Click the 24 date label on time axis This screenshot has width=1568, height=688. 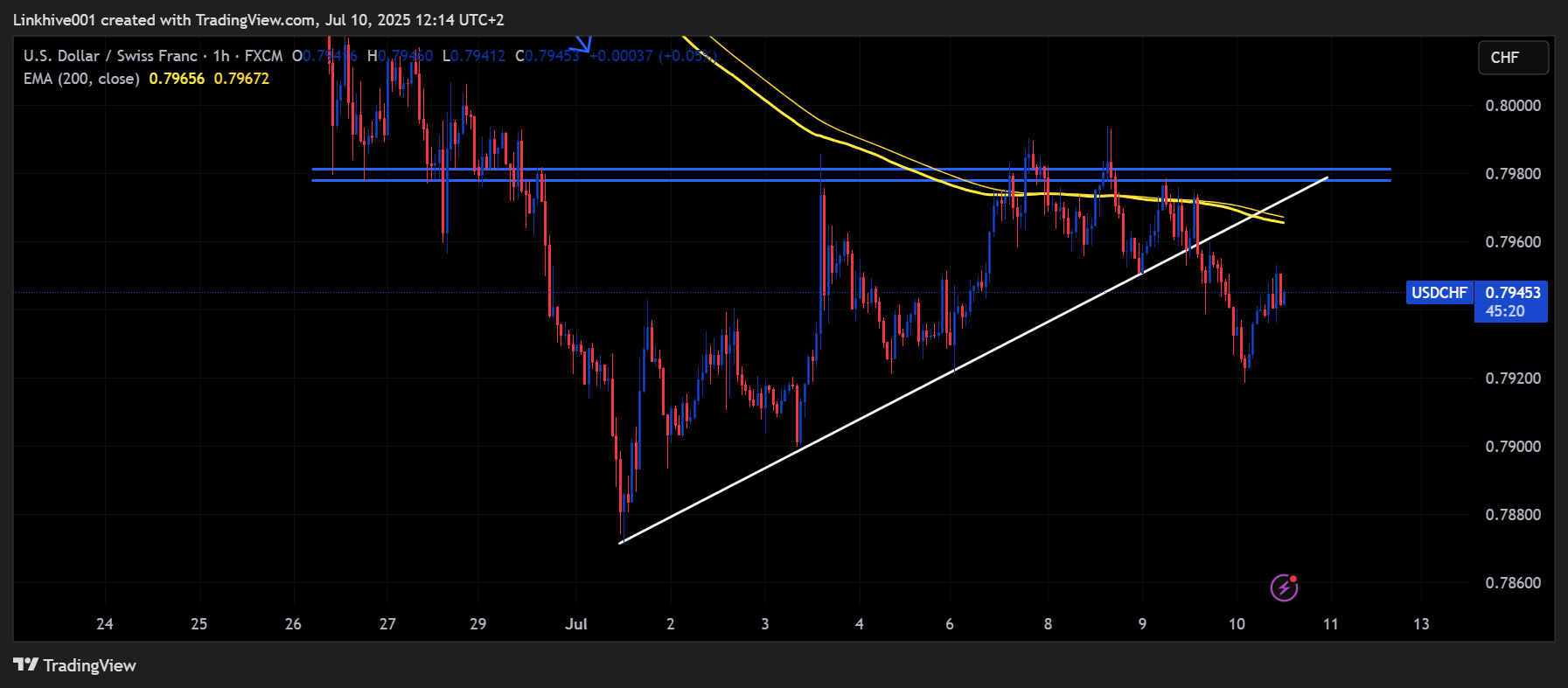[105, 624]
